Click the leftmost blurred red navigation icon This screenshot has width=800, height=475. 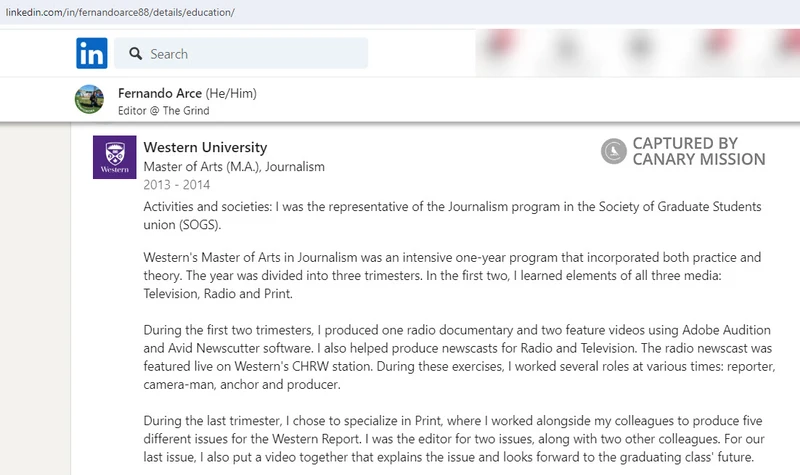point(501,43)
